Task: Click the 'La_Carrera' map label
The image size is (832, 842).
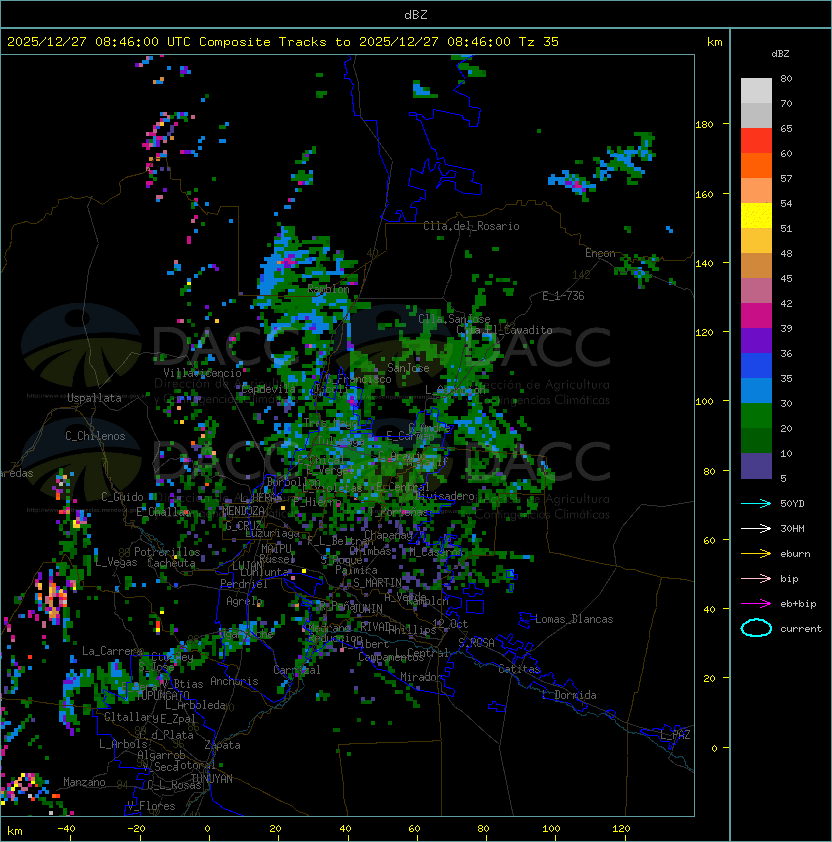Action: (x=112, y=651)
